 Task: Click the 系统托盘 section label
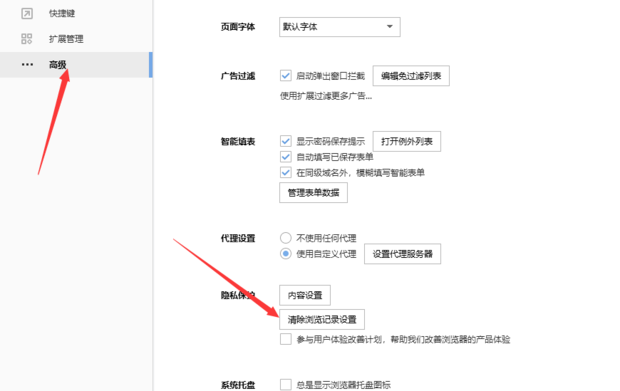tap(238, 385)
